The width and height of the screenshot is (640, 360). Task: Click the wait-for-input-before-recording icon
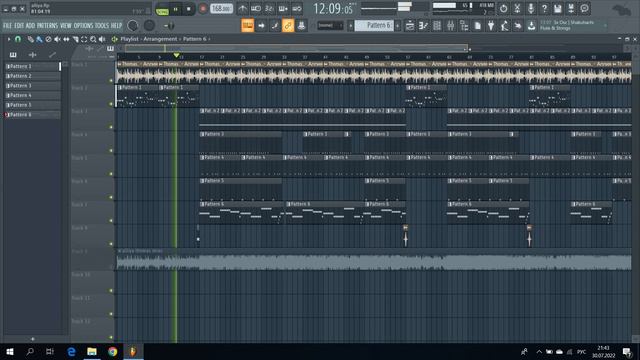pyautogui.click(x=256, y=9)
